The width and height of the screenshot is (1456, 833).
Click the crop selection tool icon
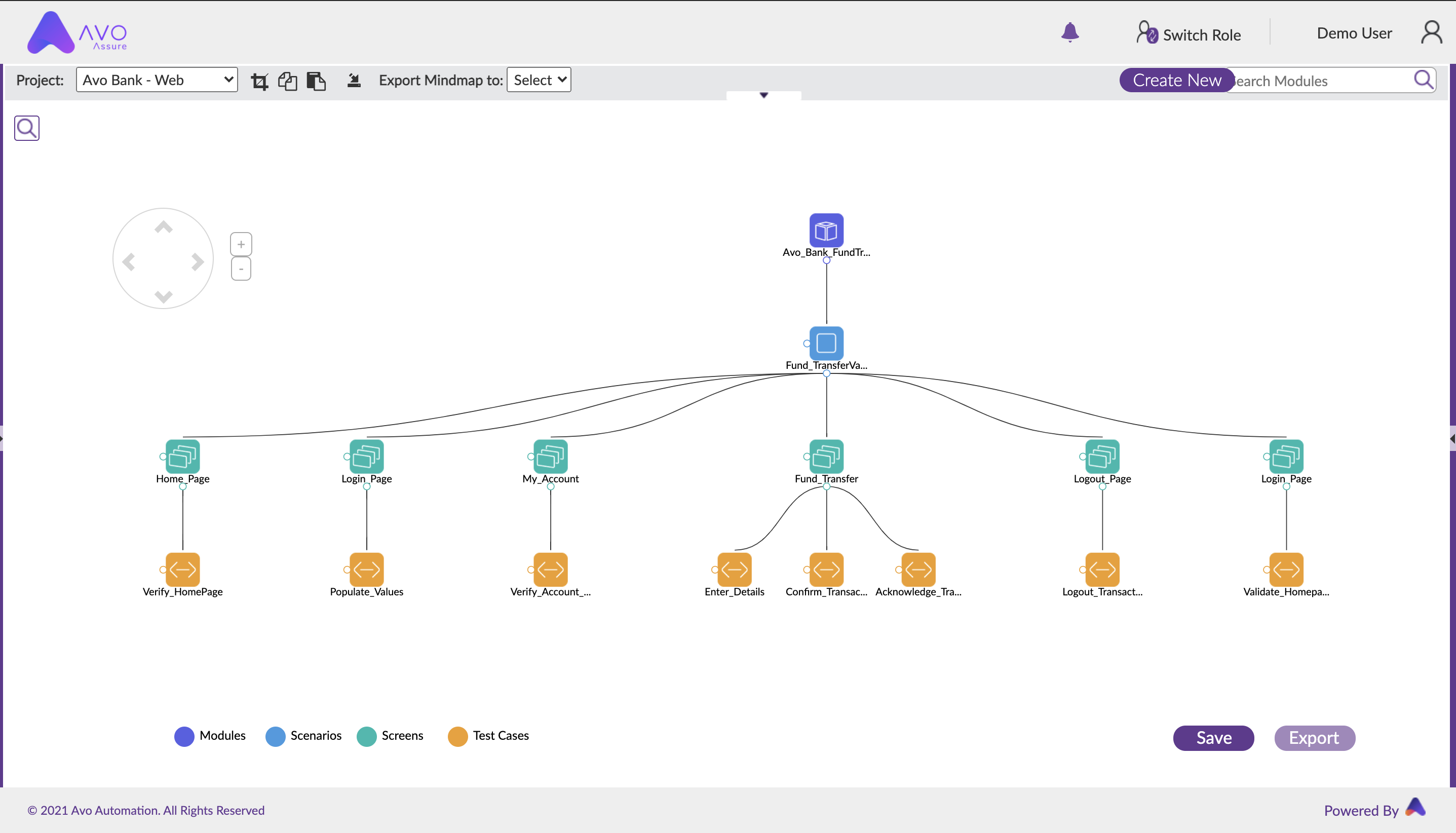[x=259, y=81]
